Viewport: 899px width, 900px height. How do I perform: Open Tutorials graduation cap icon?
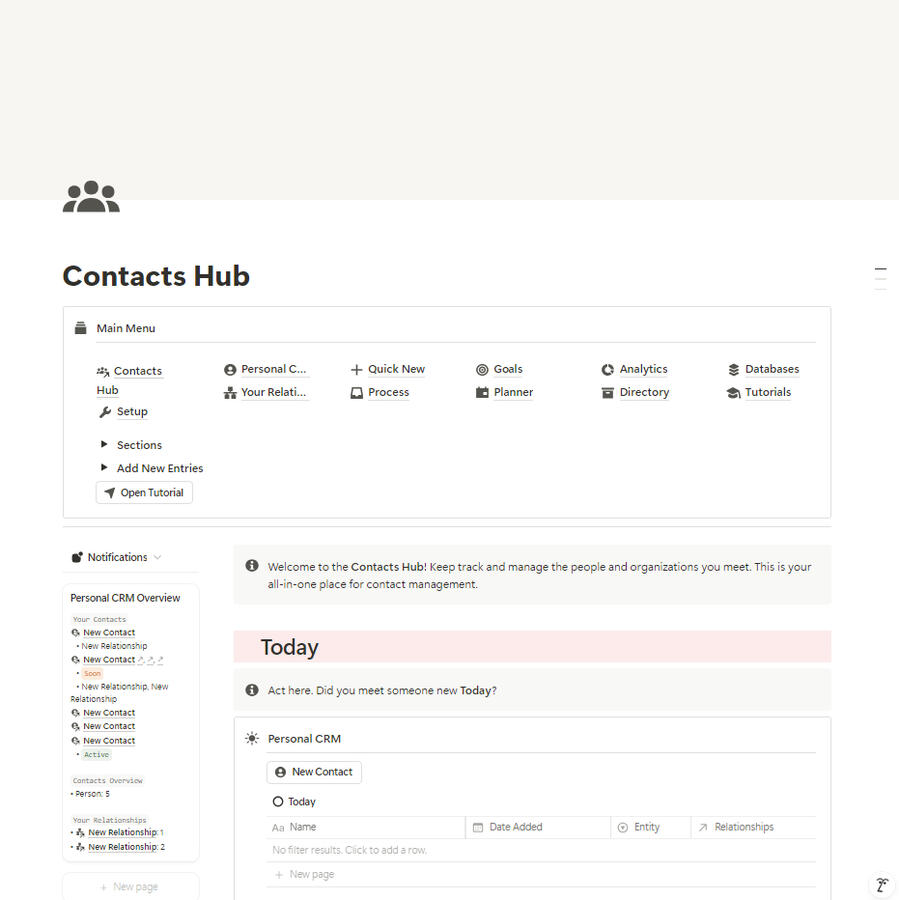point(733,393)
